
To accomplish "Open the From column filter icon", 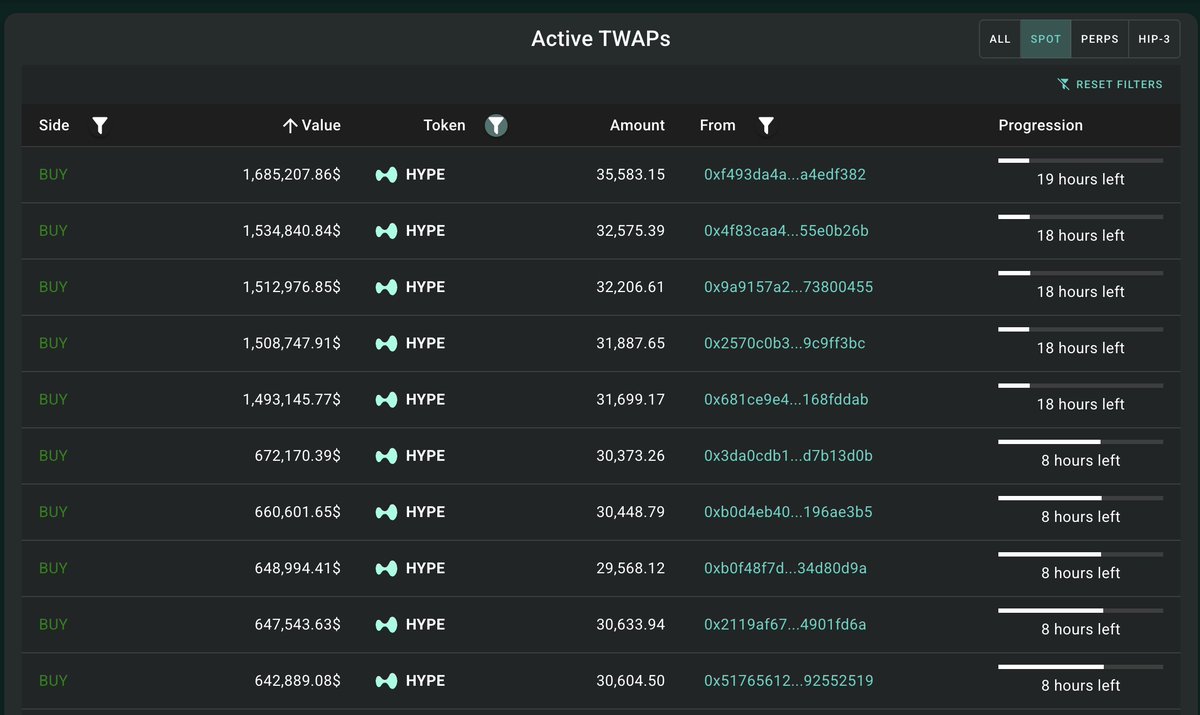I will 766,125.
